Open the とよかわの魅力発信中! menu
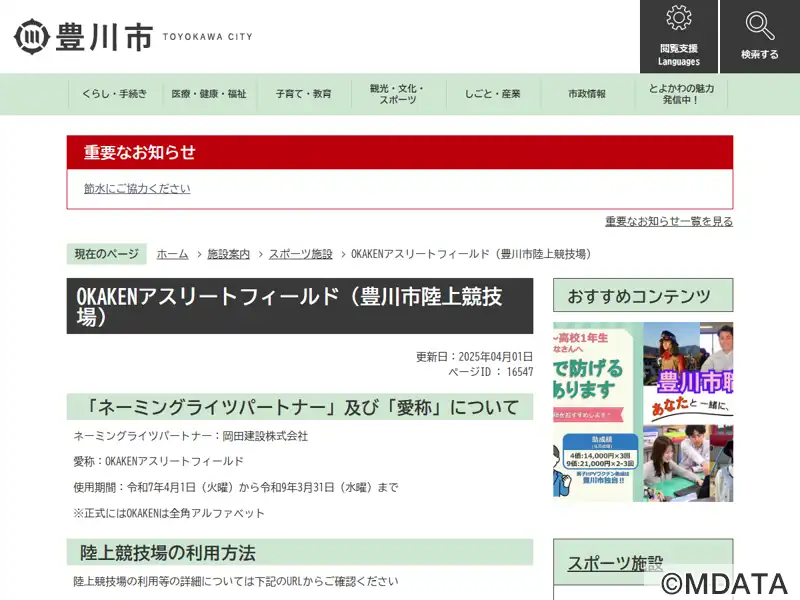Viewport: 800px width, 600px height. [x=681, y=94]
